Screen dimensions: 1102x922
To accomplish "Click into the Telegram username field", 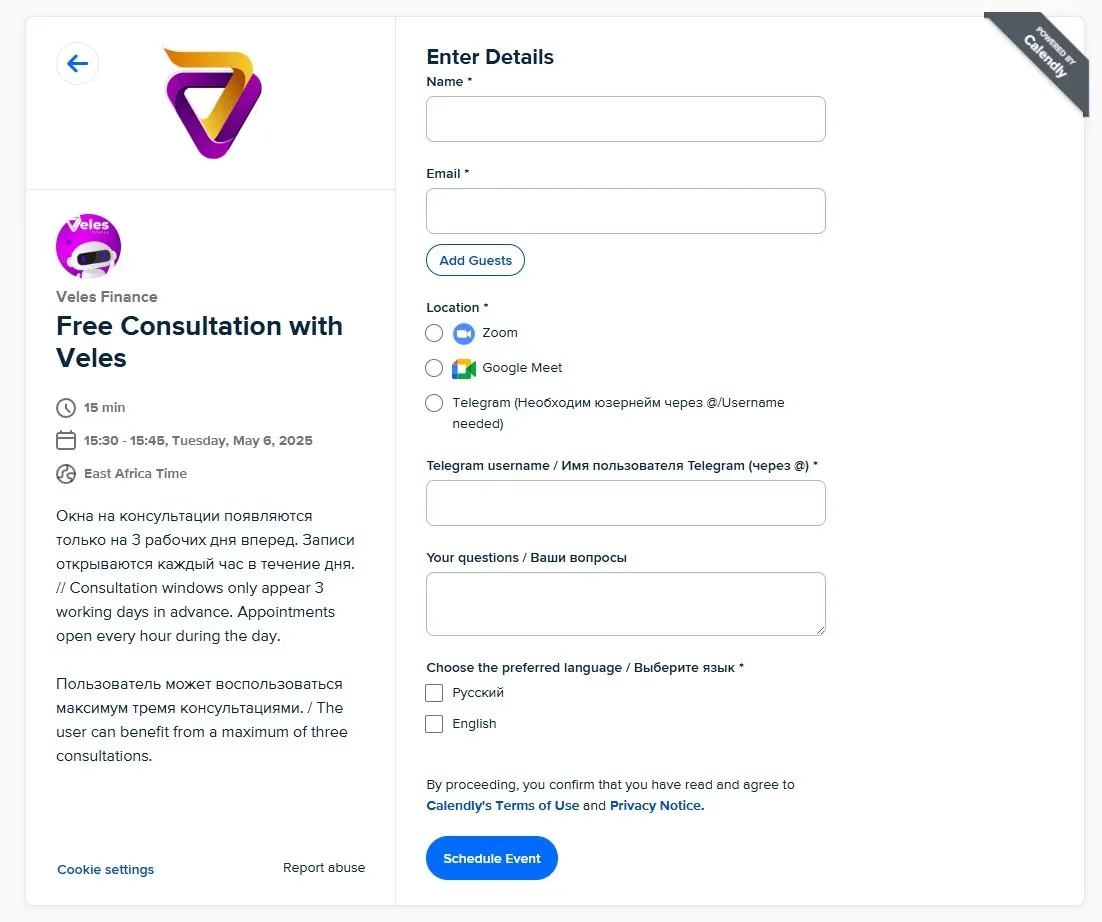I will click(625, 503).
